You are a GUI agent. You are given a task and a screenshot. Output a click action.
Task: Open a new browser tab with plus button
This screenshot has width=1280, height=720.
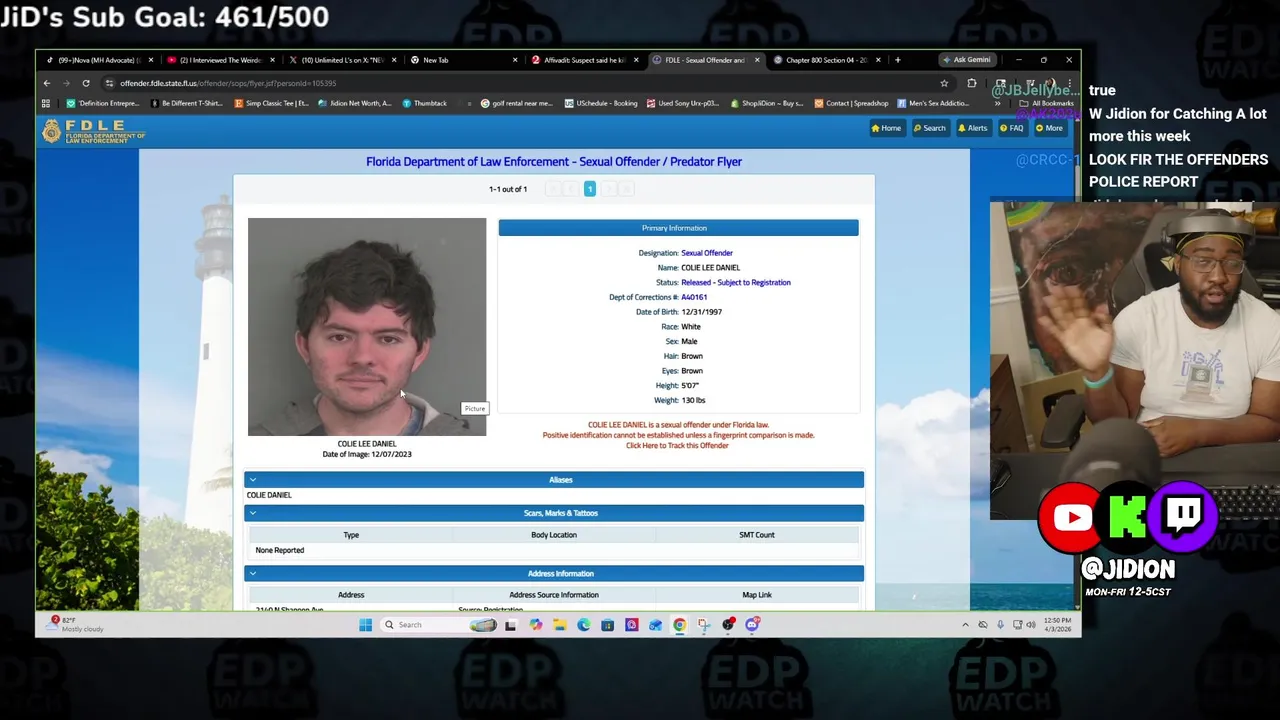(x=897, y=60)
